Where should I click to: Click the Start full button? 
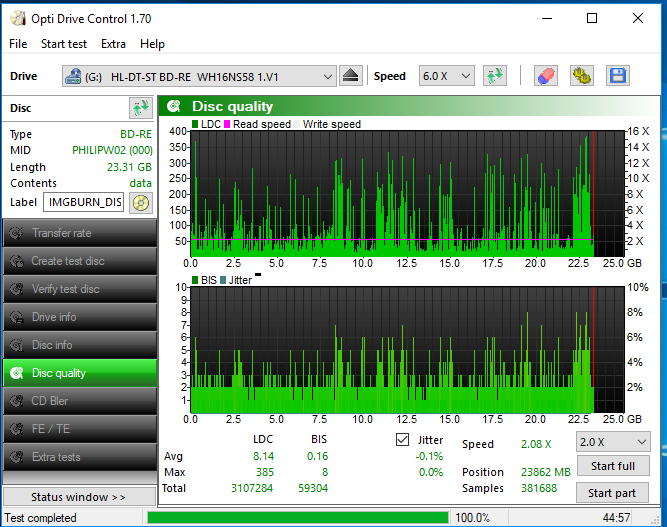(613, 466)
